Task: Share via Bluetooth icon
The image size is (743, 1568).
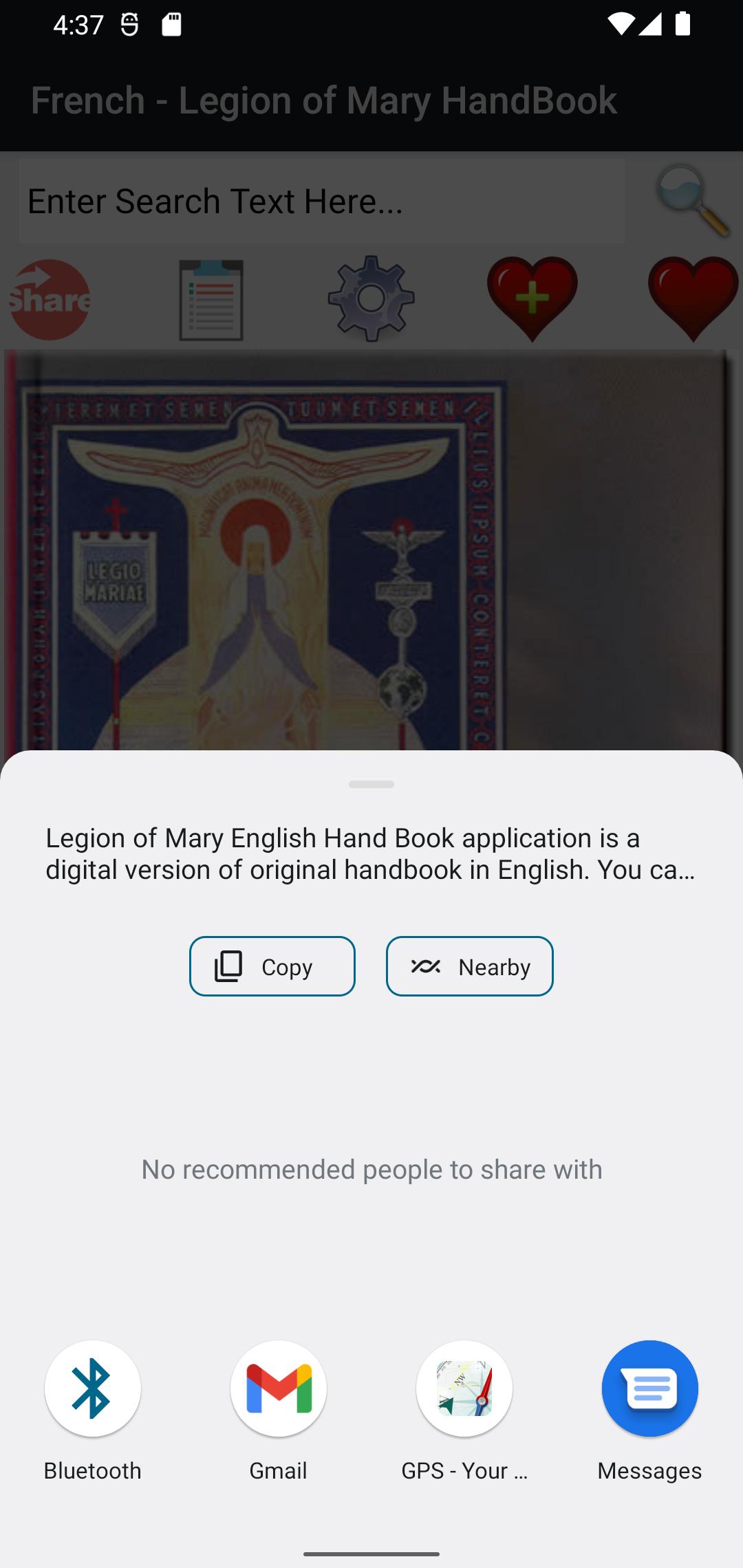Action: 93,1388
